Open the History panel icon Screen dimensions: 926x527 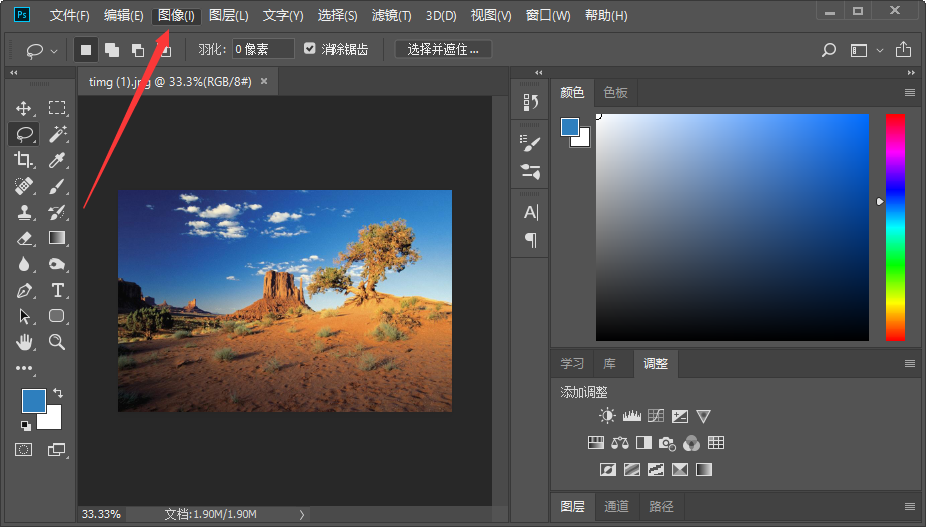pos(530,102)
